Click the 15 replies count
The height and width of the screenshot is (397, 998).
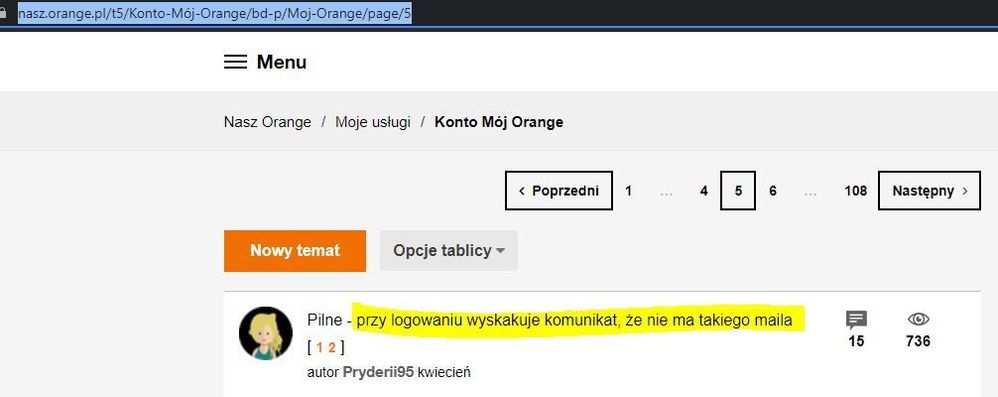[x=856, y=342]
